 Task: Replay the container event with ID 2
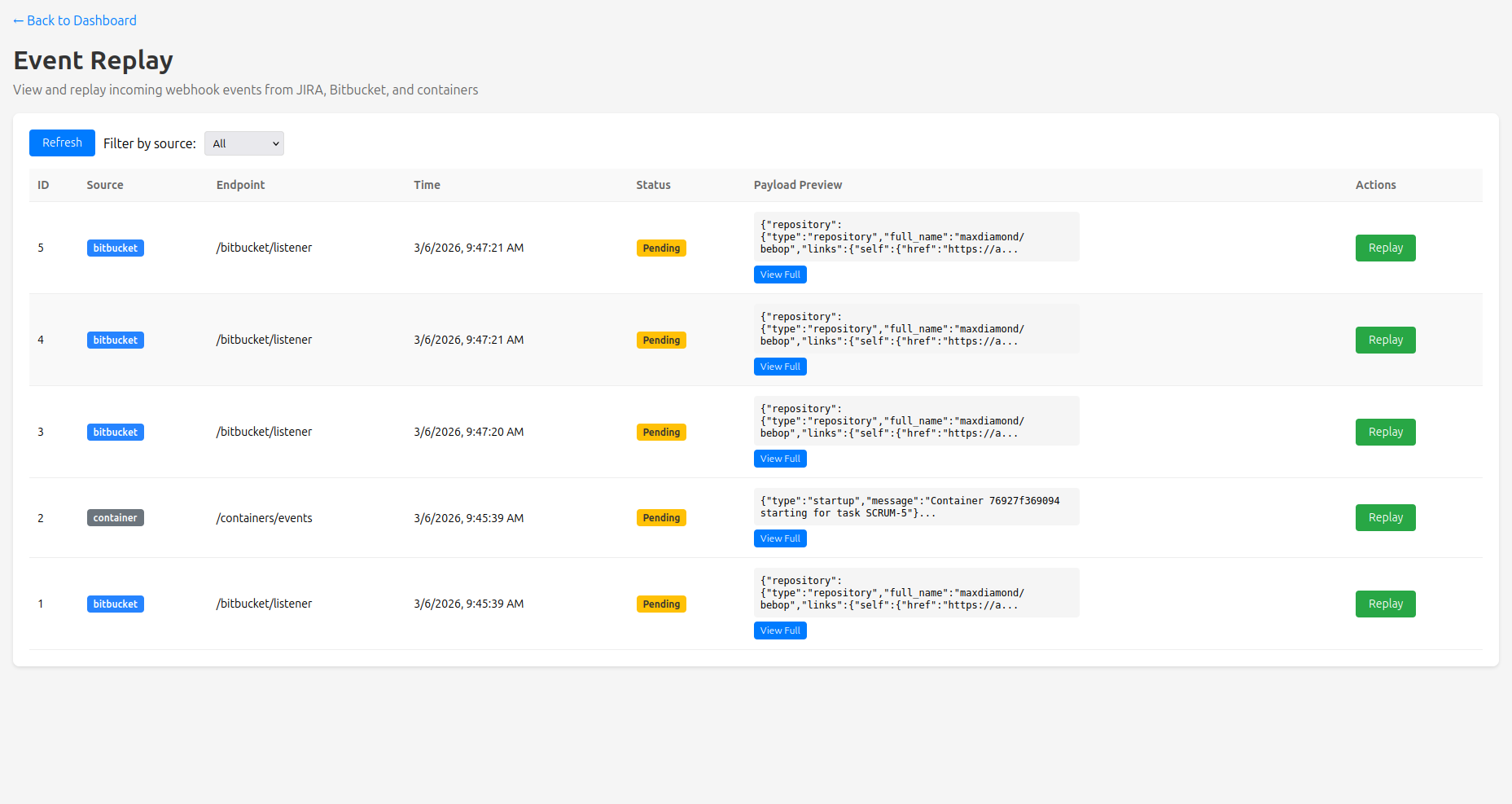[1385, 517]
